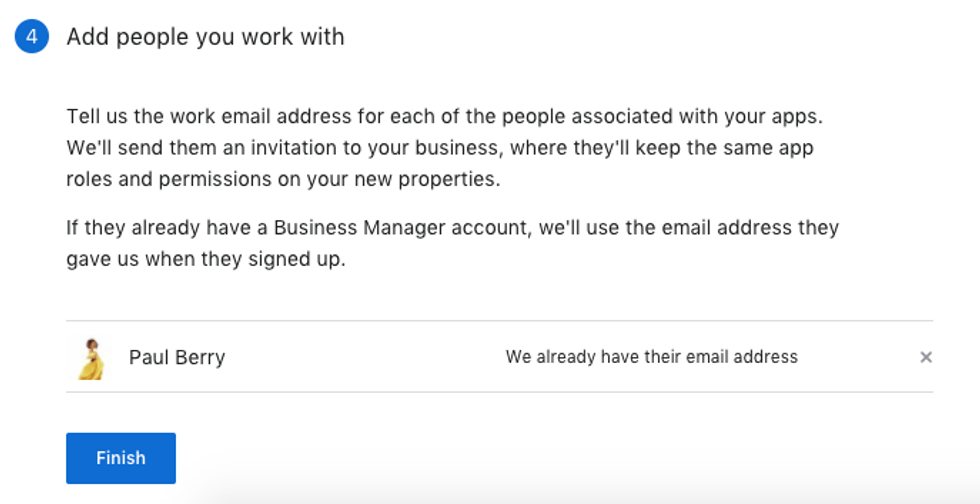Click the line starting "We'll send them"

pyautogui.click(x=440, y=148)
